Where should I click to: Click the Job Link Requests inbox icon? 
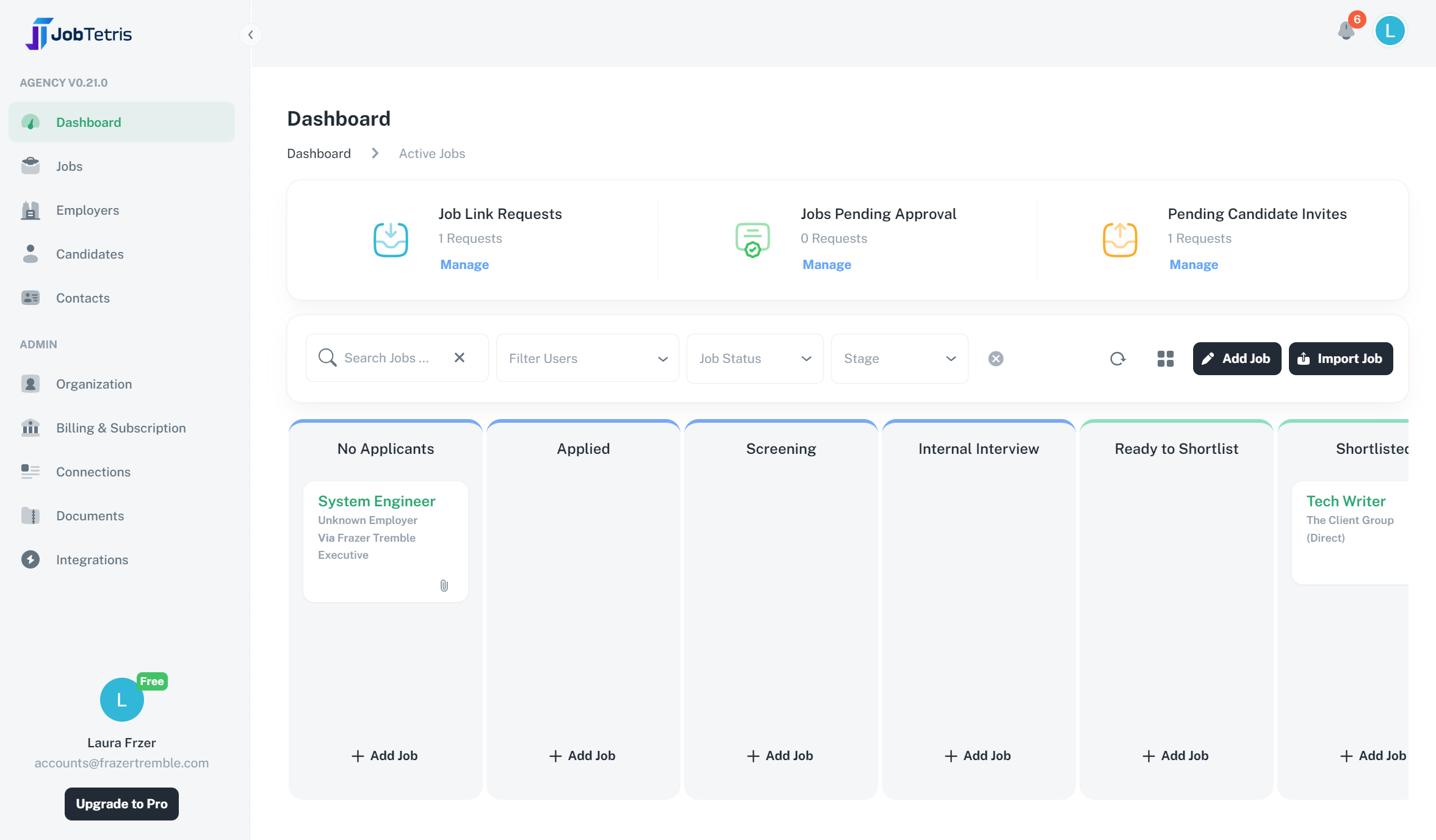pos(391,239)
